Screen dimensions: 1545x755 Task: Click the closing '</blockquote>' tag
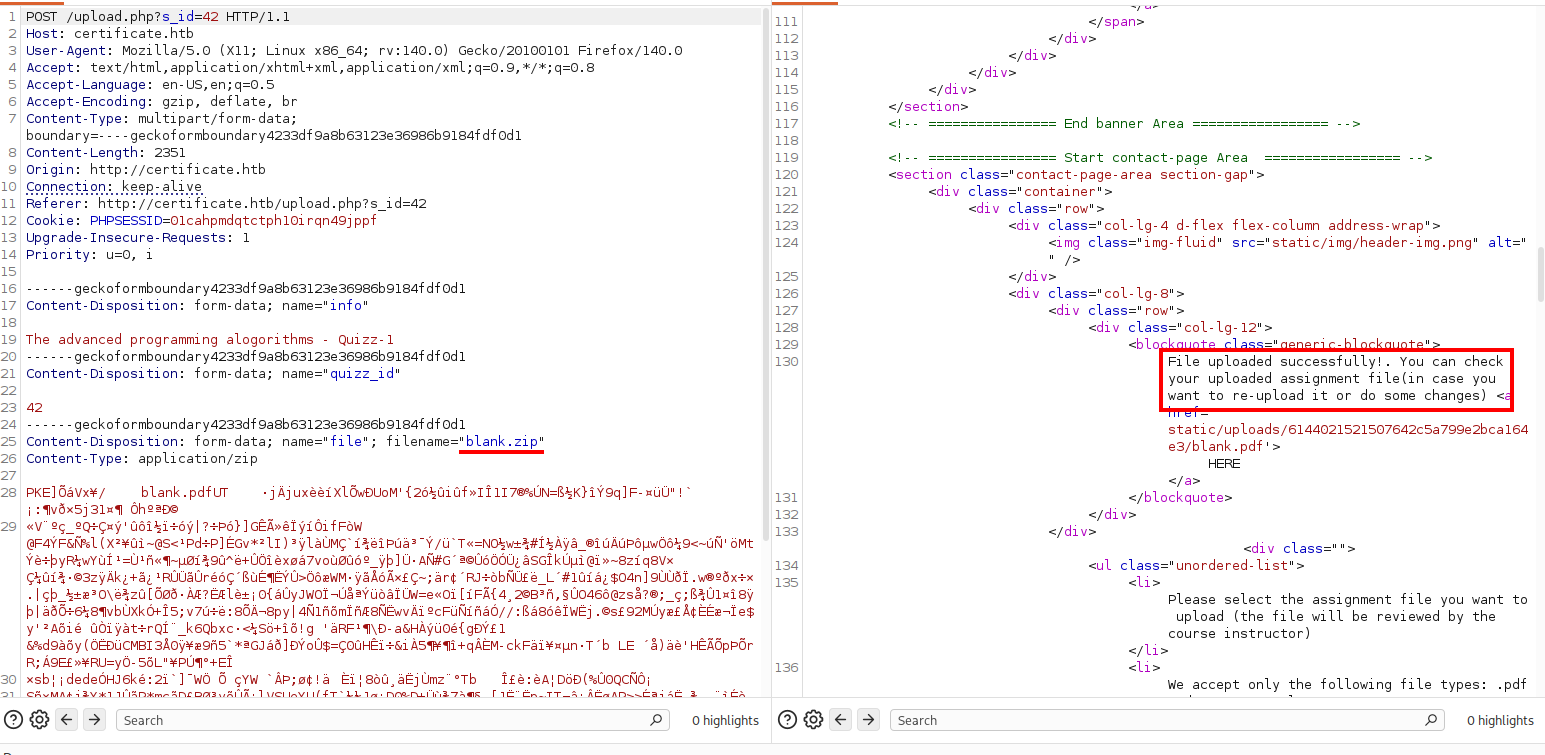click(1180, 498)
